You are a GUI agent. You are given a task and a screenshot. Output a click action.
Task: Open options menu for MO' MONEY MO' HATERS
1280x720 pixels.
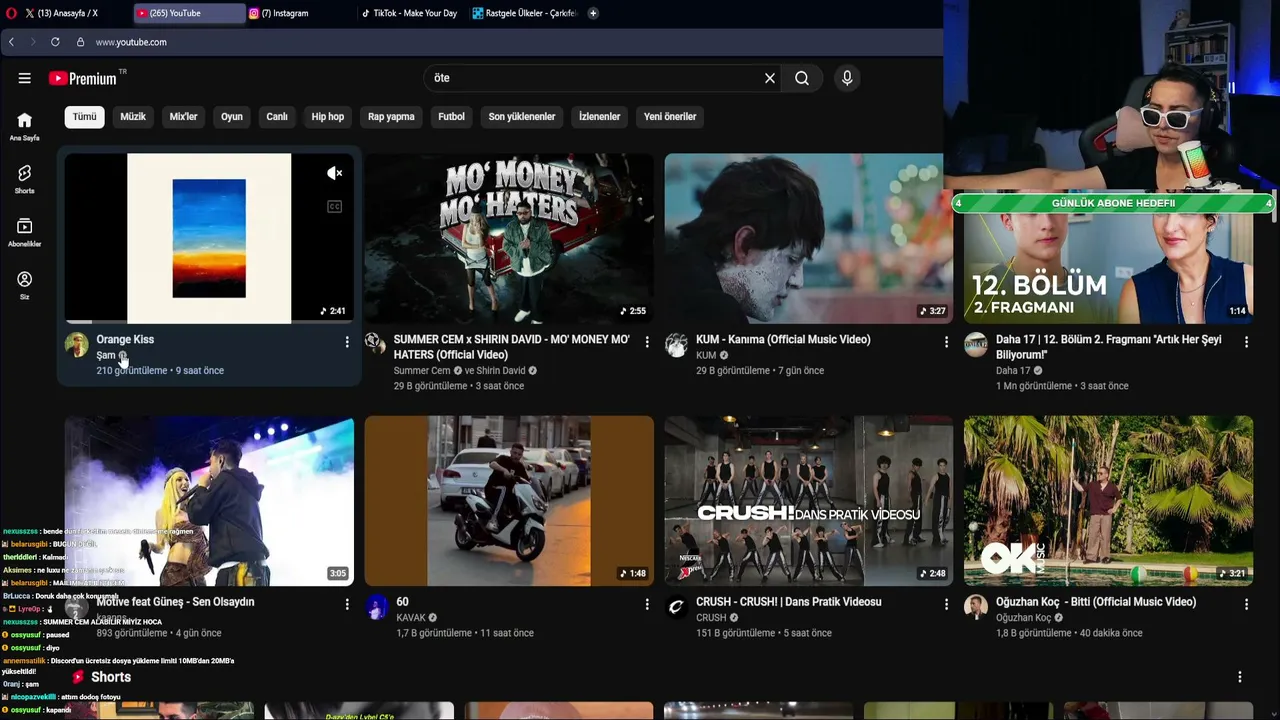pos(647,342)
